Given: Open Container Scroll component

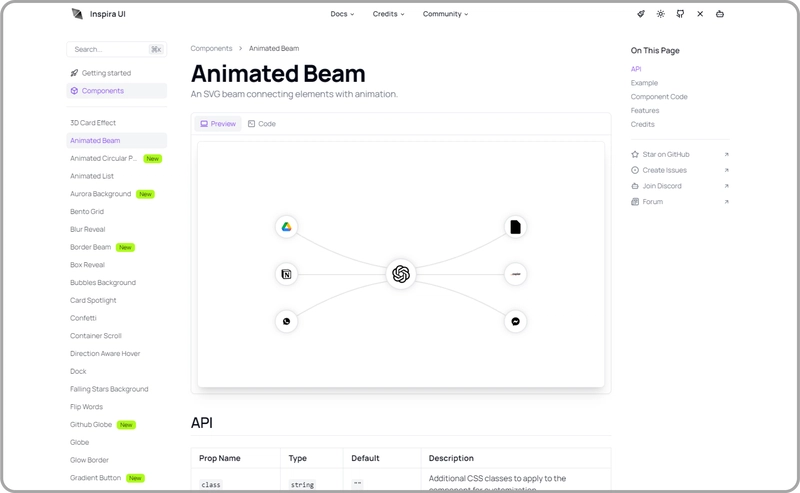Looking at the screenshot, I should pos(95,336).
